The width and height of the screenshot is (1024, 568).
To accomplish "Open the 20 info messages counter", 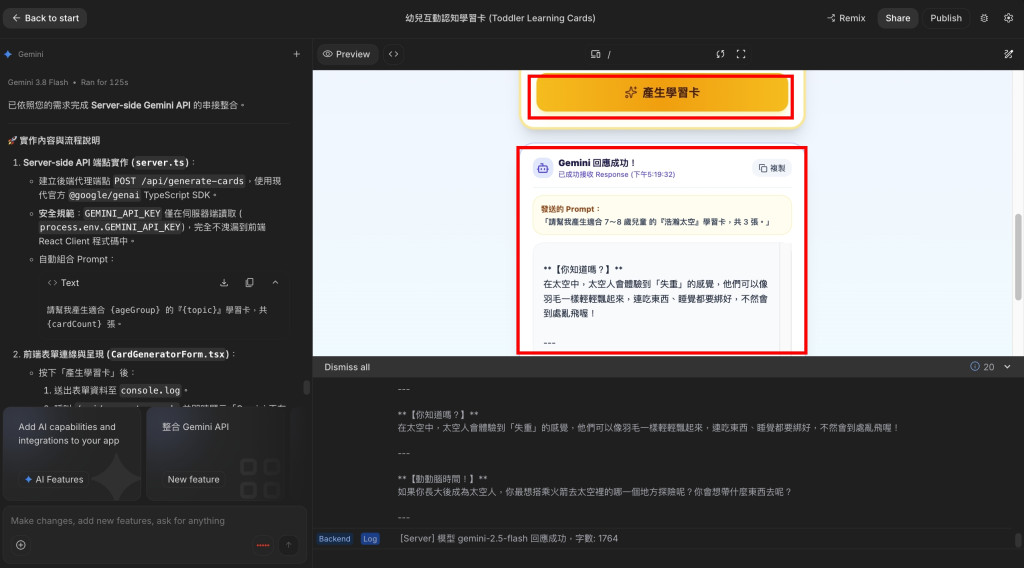I will pyautogui.click(x=982, y=367).
